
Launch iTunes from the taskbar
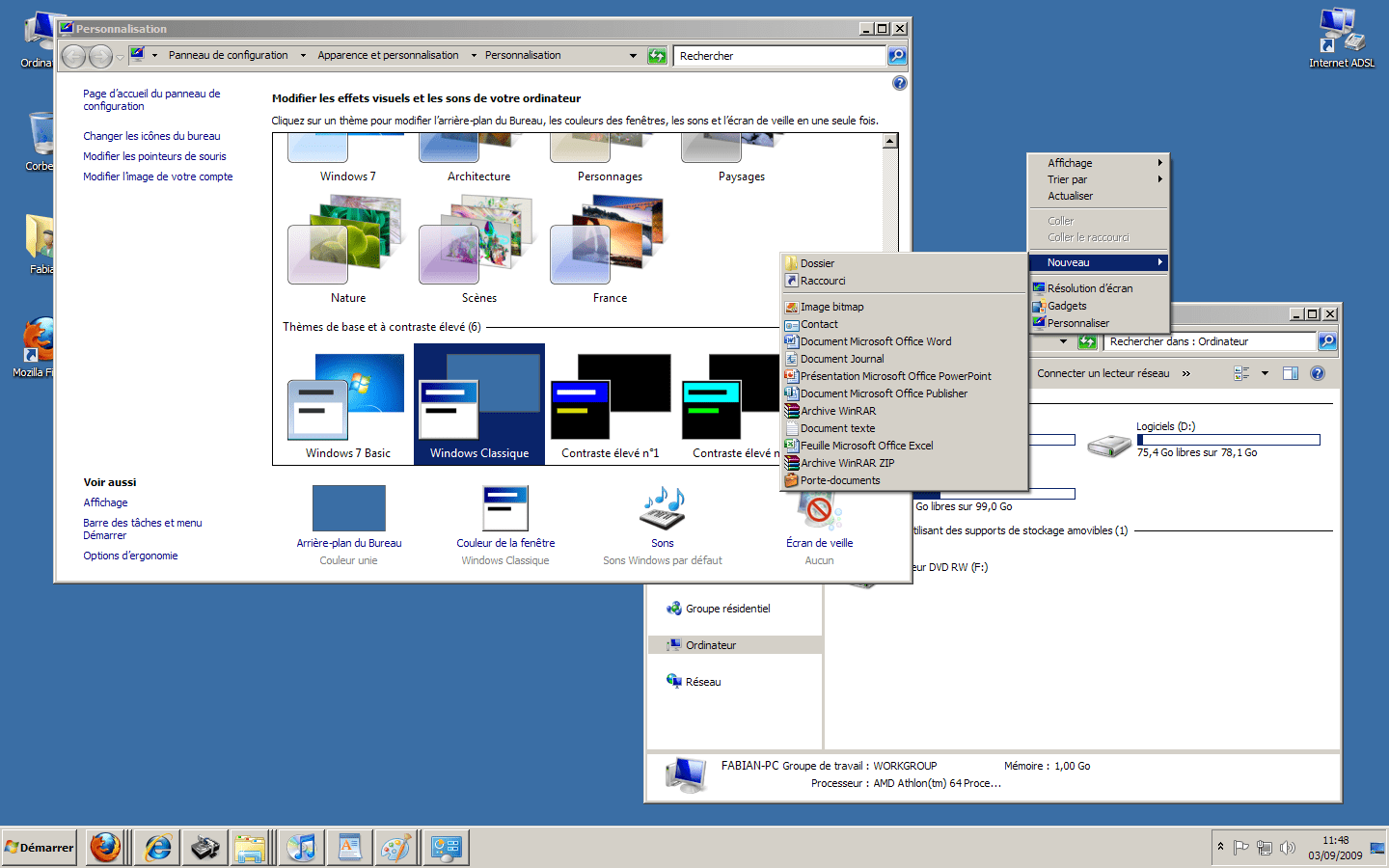300,847
